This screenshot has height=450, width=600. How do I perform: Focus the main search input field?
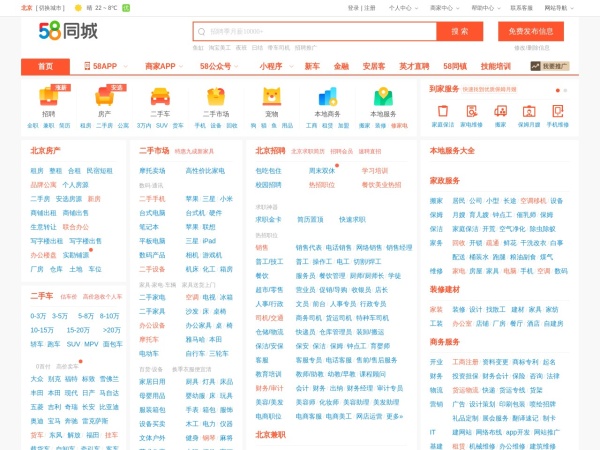(x=314, y=31)
